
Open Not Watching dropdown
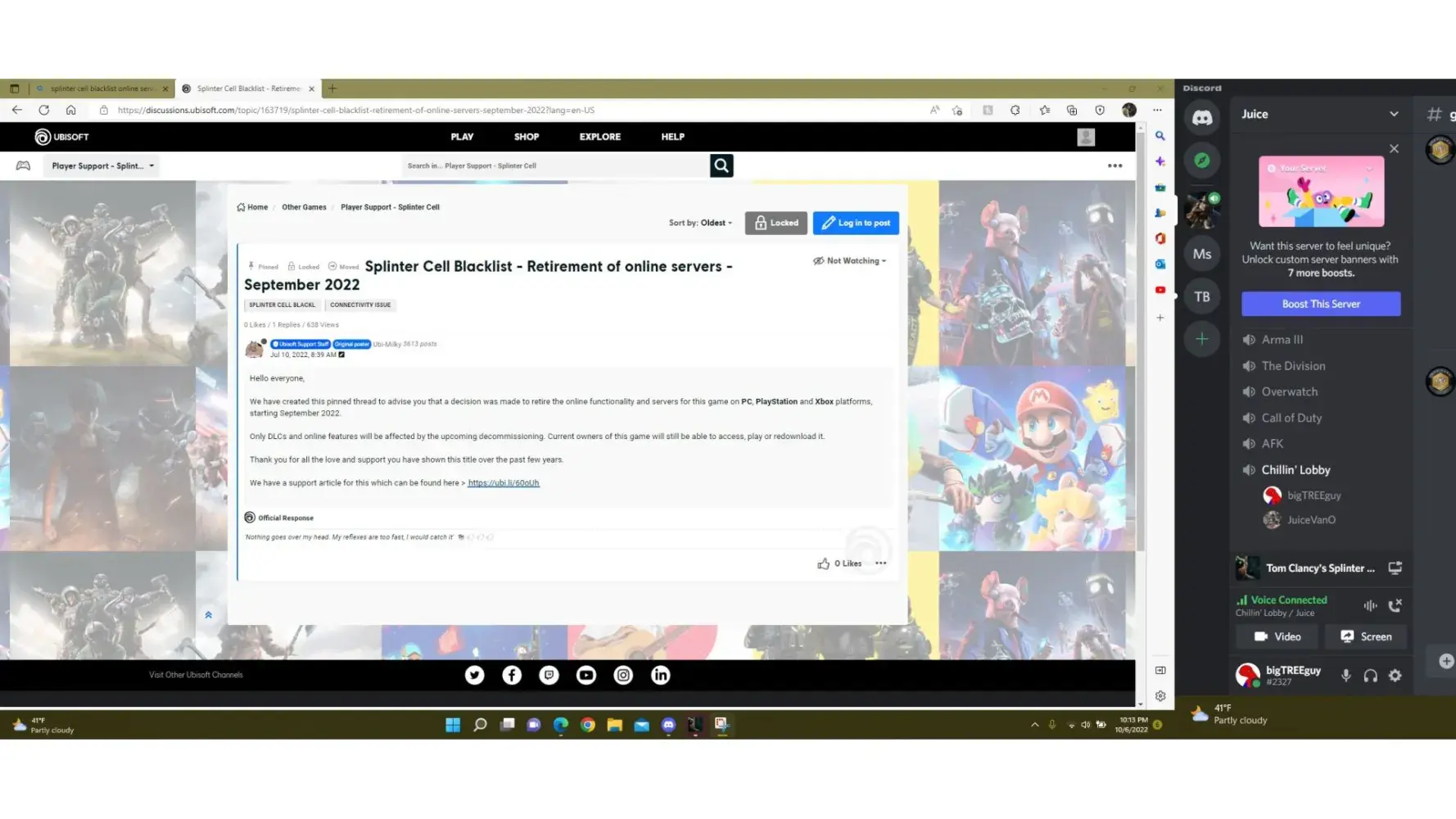[849, 261]
